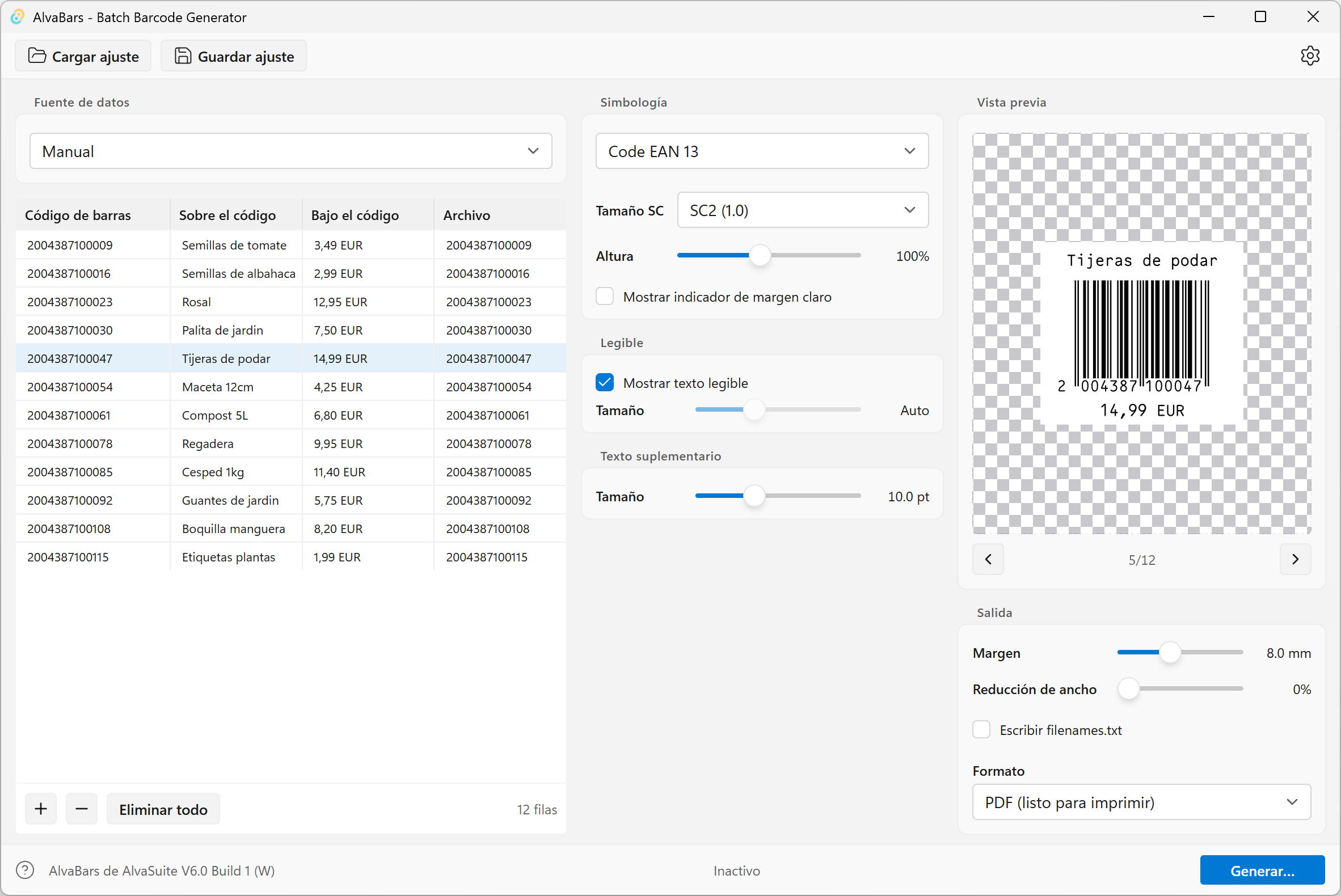
Task: Click the Altura slider handle
Action: (760, 255)
